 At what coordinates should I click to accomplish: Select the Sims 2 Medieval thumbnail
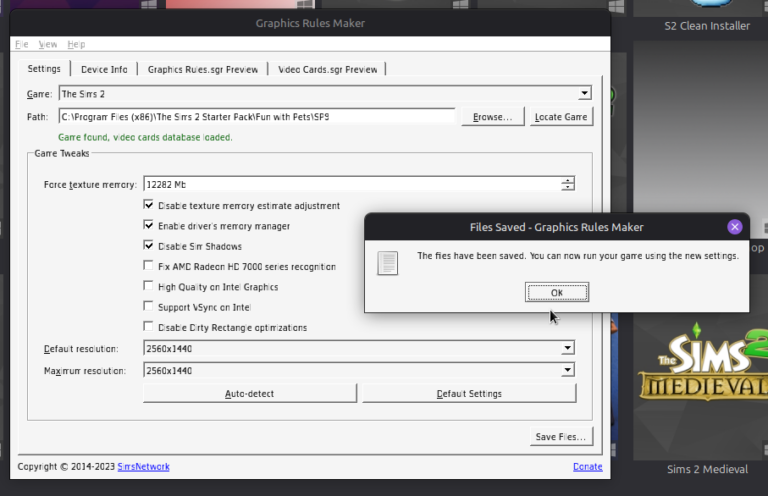tap(700, 387)
